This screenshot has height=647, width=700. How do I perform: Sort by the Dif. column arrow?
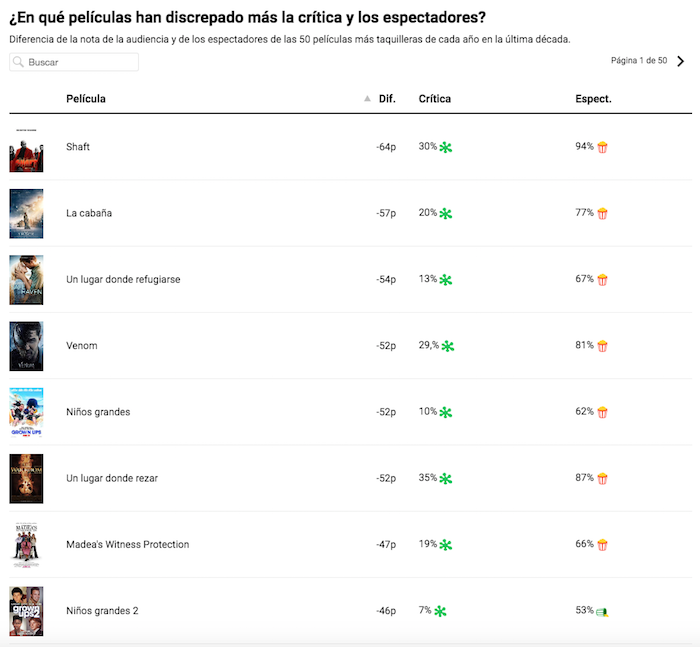(x=367, y=99)
